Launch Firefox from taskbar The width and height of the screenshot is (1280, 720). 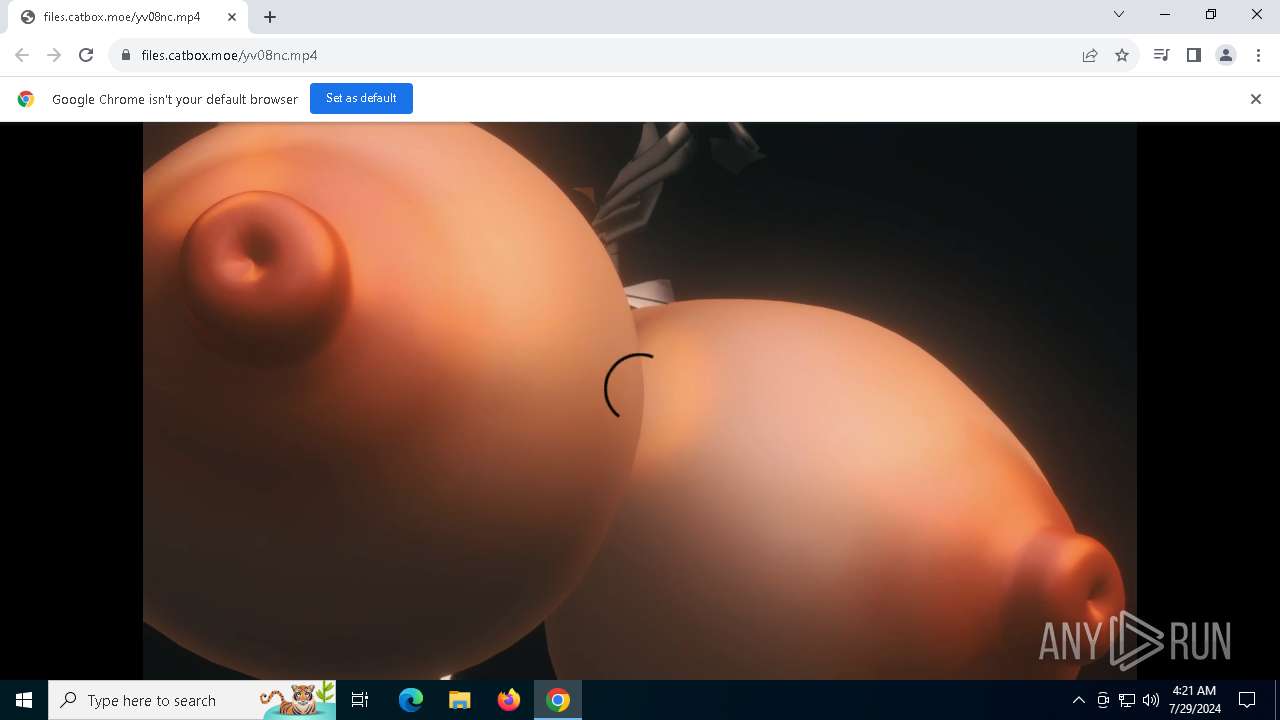[509, 700]
